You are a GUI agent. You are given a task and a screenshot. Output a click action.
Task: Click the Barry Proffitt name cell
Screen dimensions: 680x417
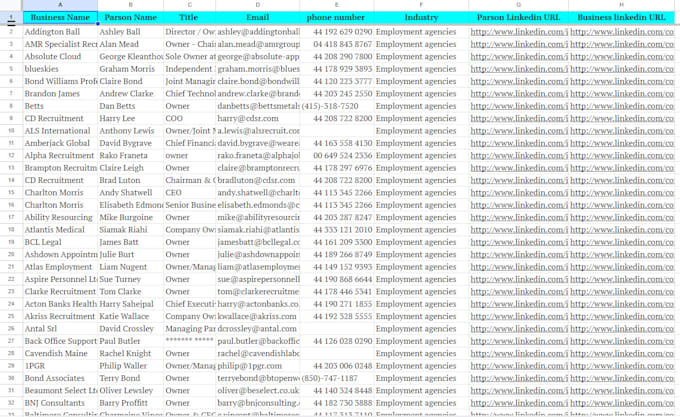pyautogui.click(x=131, y=403)
